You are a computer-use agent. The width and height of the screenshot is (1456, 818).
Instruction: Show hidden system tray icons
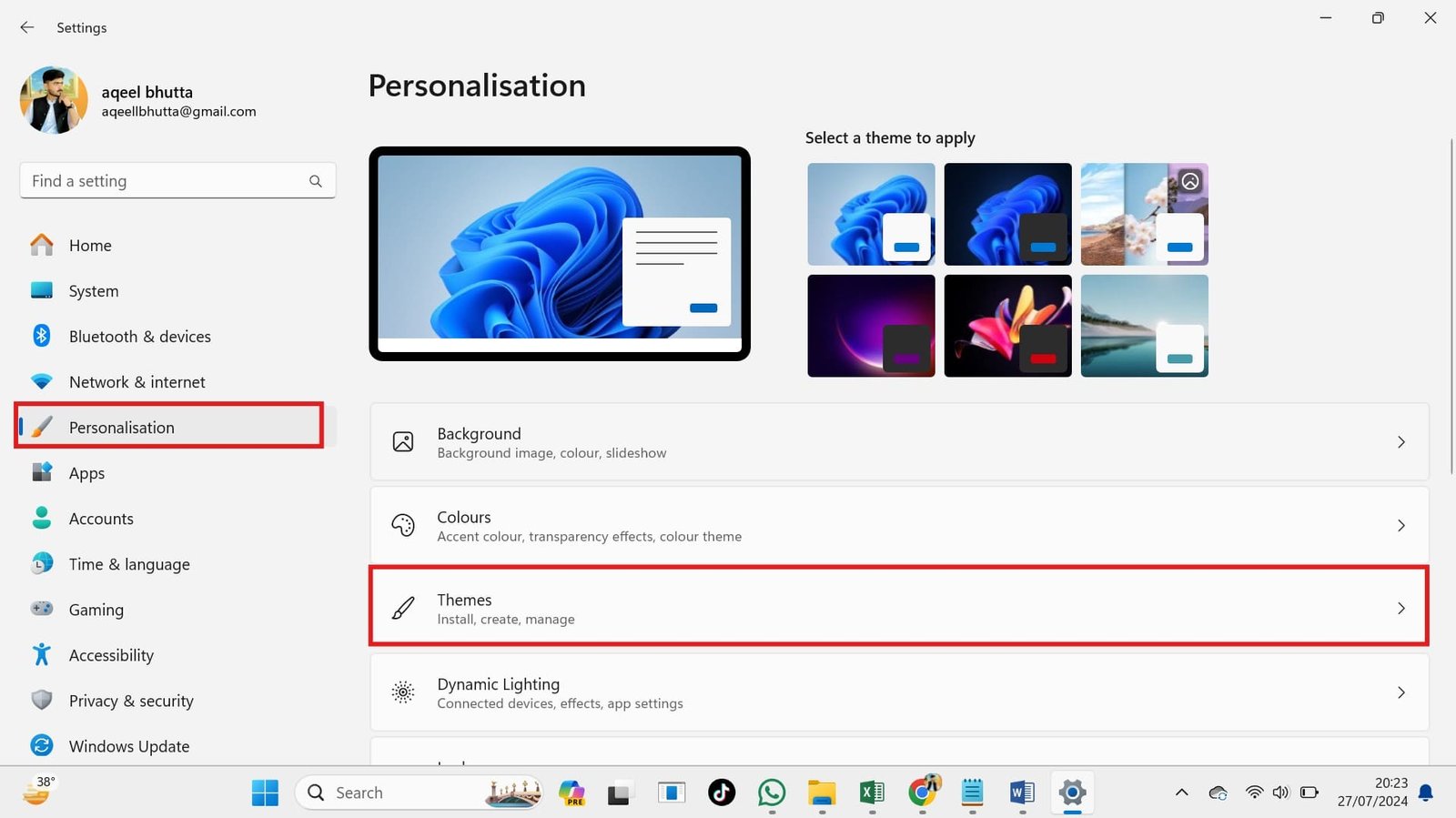tap(1181, 793)
